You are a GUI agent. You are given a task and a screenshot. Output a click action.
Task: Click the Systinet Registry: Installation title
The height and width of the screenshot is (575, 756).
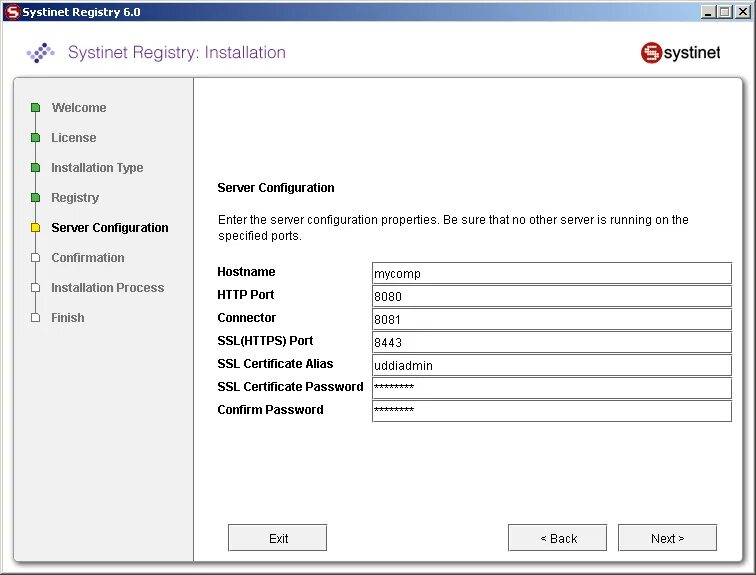tap(177, 52)
